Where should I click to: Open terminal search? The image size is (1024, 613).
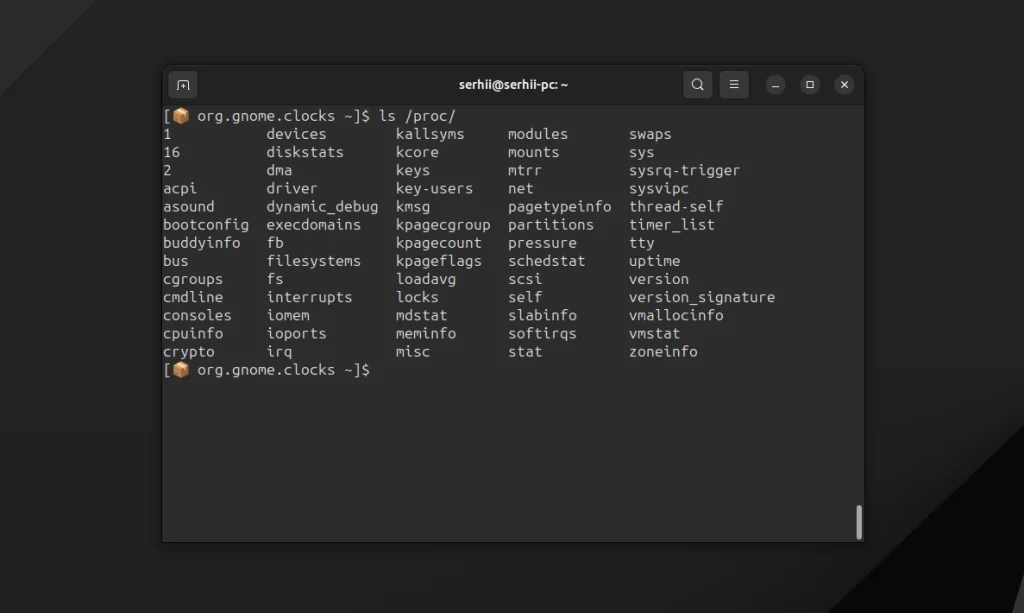coord(698,85)
